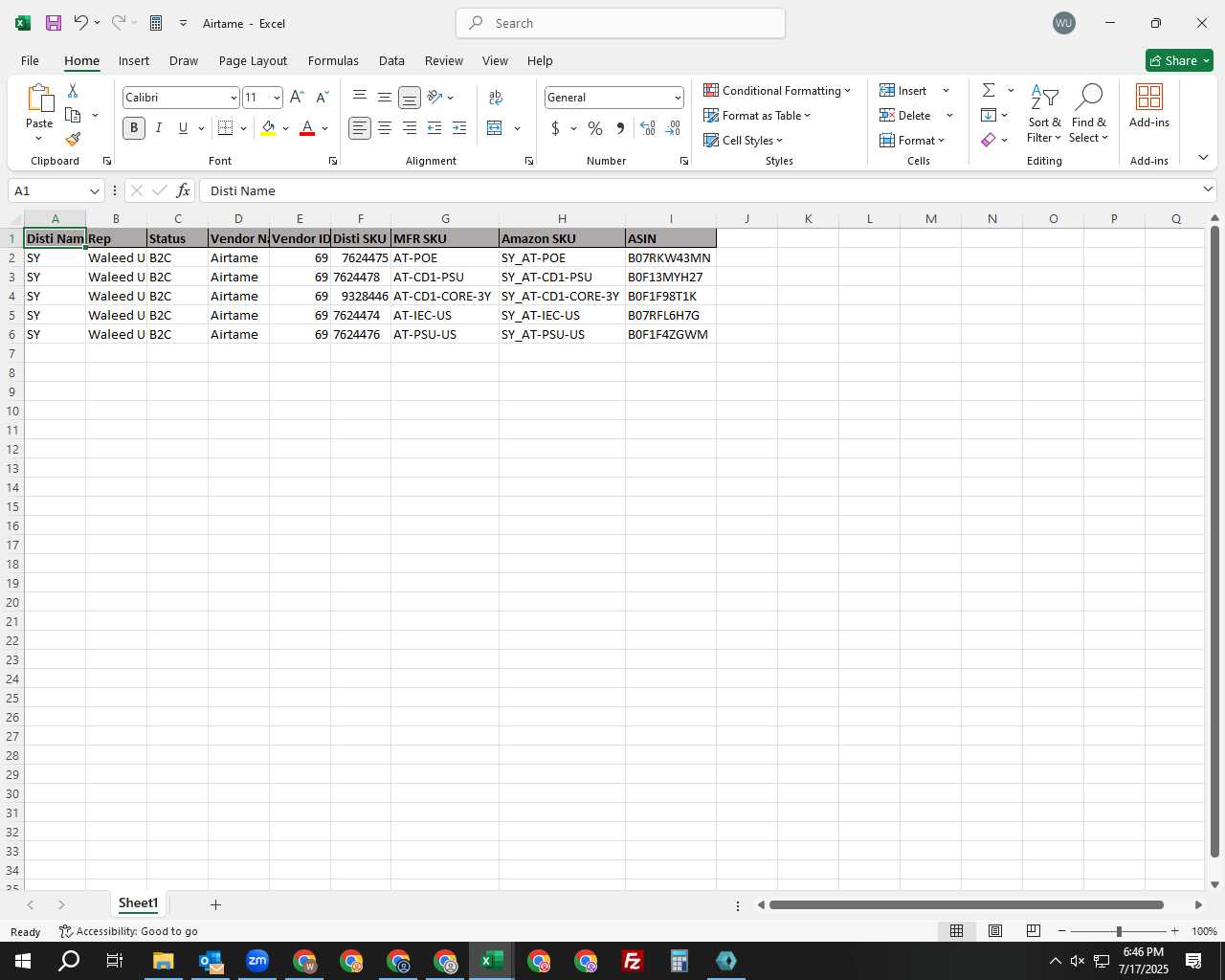Expand the Name Box dropdown arrow
Viewport: 1225px width, 980px height.
click(x=94, y=190)
